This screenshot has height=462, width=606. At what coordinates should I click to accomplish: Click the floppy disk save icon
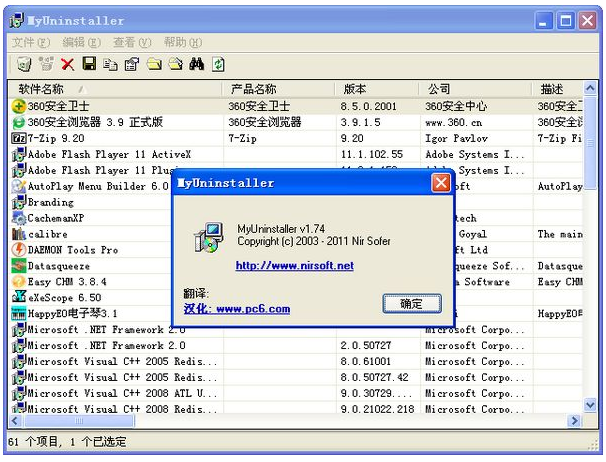pyautogui.click(x=89, y=64)
